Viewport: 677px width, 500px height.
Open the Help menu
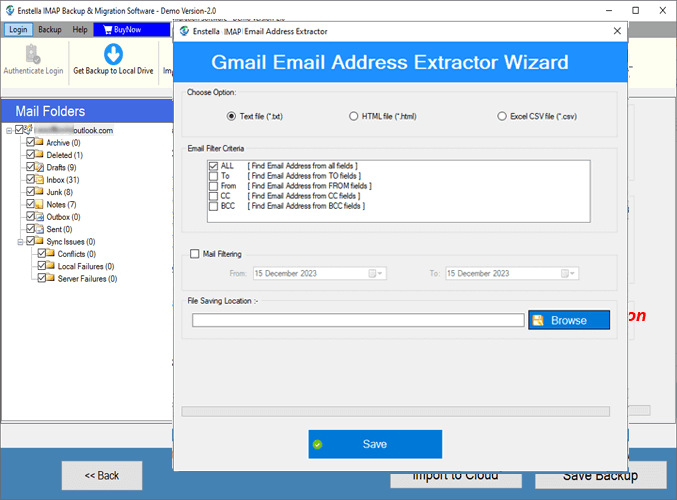(x=80, y=29)
